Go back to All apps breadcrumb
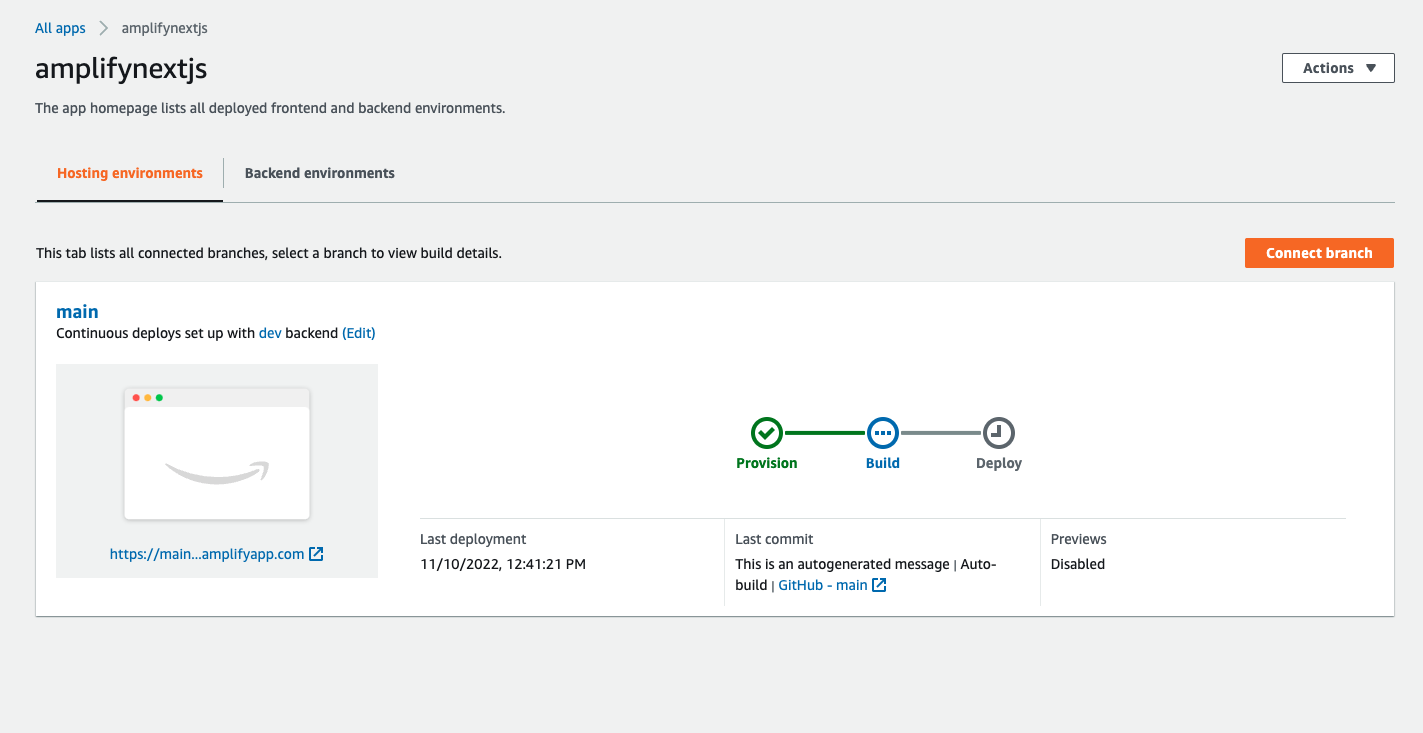Image resolution: width=1423 pixels, height=733 pixels. pyautogui.click(x=60, y=28)
